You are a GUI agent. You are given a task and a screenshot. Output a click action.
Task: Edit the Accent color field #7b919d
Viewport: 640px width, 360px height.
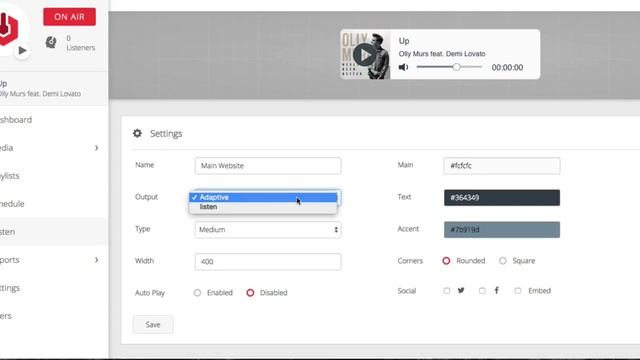point(502,230)
